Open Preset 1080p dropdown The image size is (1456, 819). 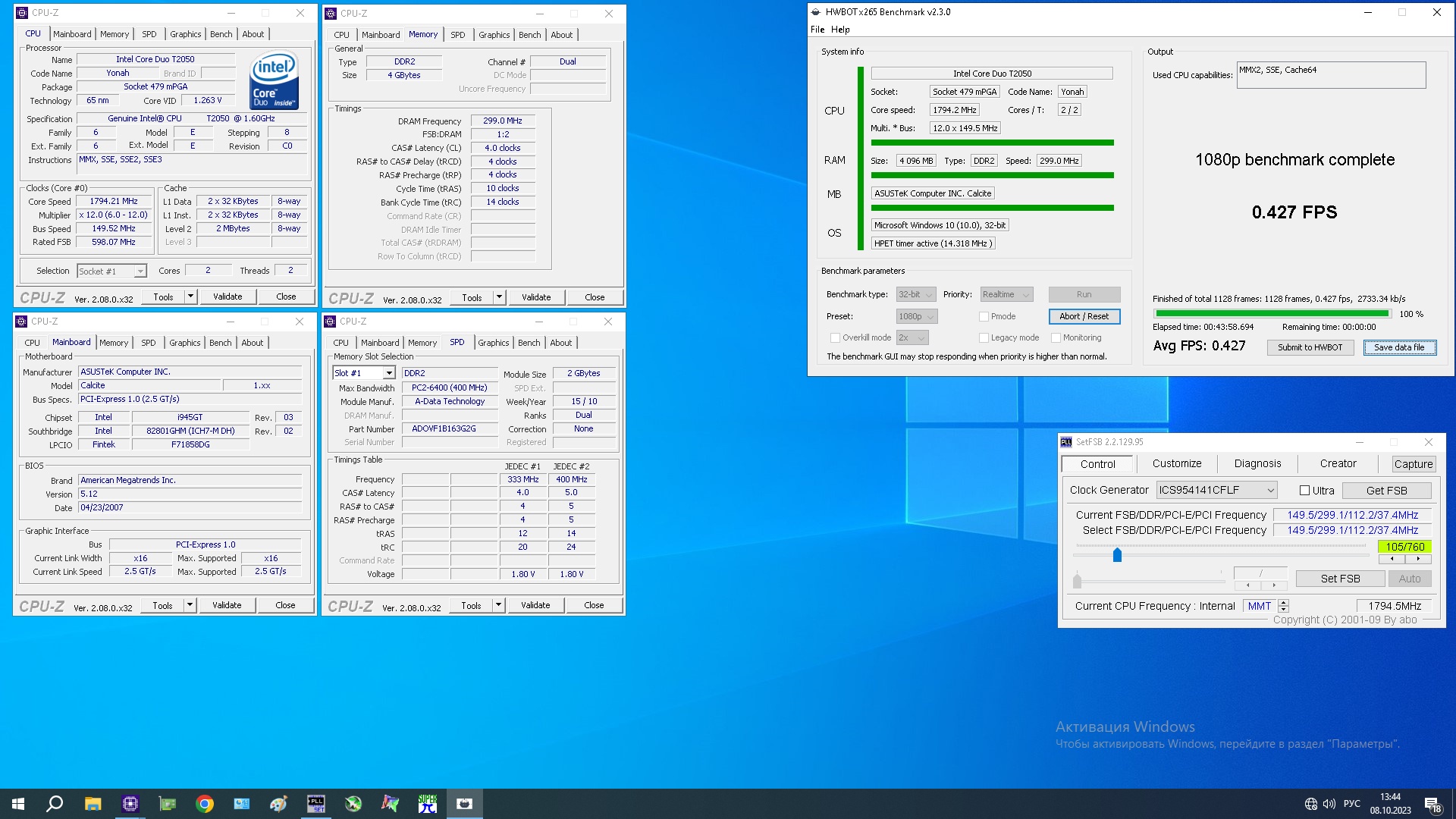coord(917,317)
